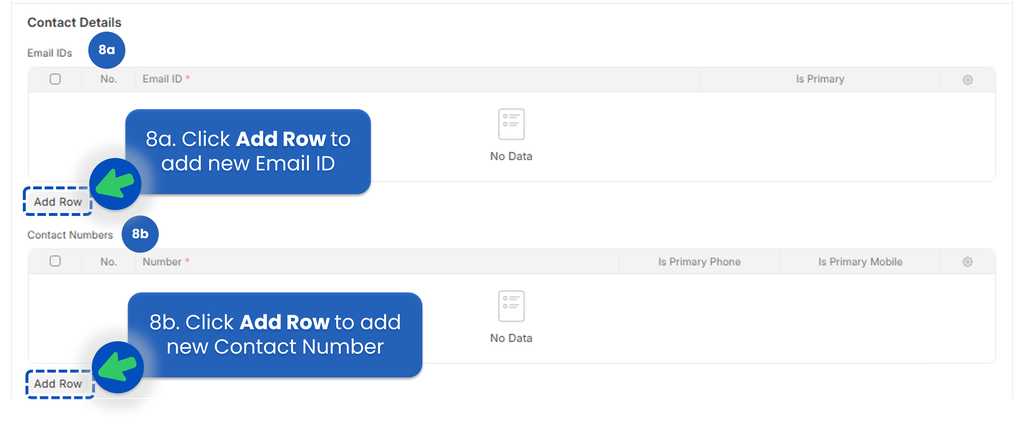Open the Contact Numbers table settings gear
Viewport: 1024px width, 432px height.
coord(967,262)
